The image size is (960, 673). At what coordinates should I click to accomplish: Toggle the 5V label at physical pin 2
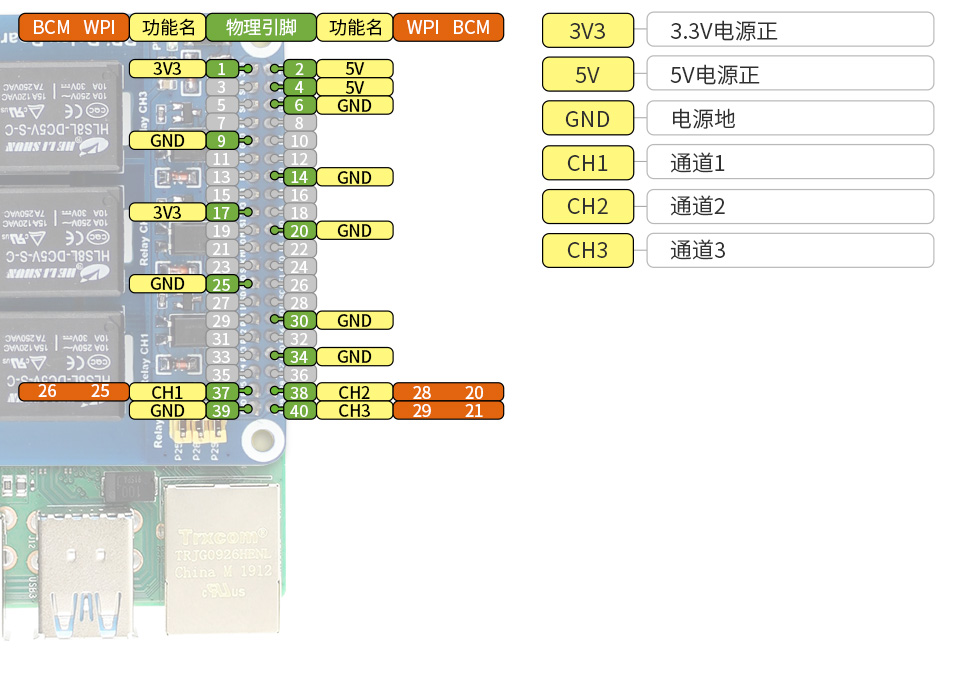pos(355,69)
